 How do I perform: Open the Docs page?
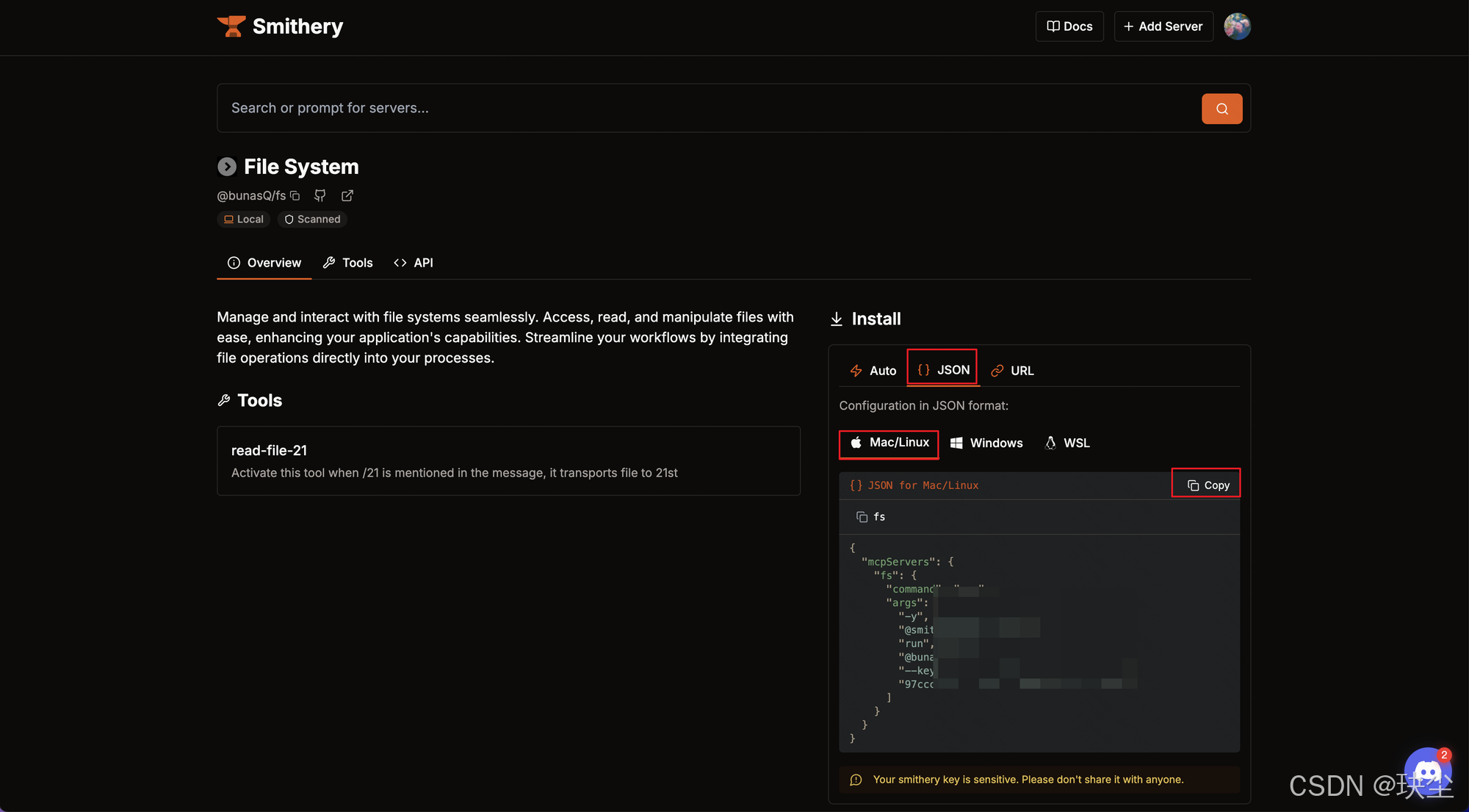(1069, 26)
